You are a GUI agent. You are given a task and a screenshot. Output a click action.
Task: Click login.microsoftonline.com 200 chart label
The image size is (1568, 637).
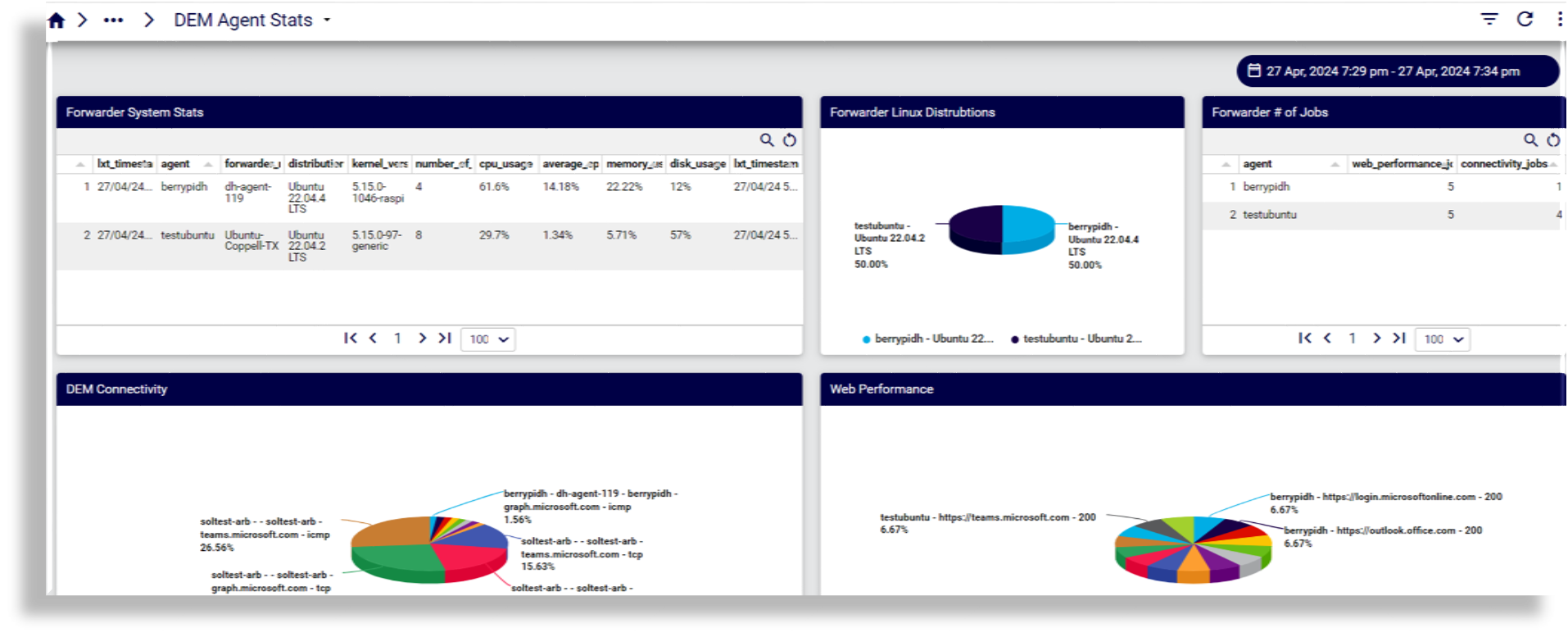coord(1386,503)
